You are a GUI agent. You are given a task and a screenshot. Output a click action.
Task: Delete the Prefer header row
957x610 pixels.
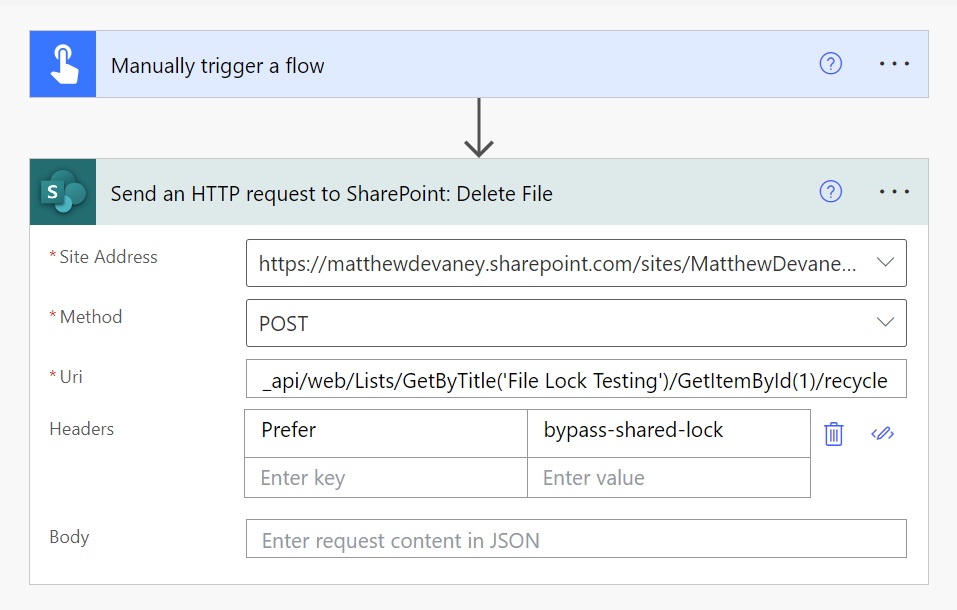pos(834,434)
